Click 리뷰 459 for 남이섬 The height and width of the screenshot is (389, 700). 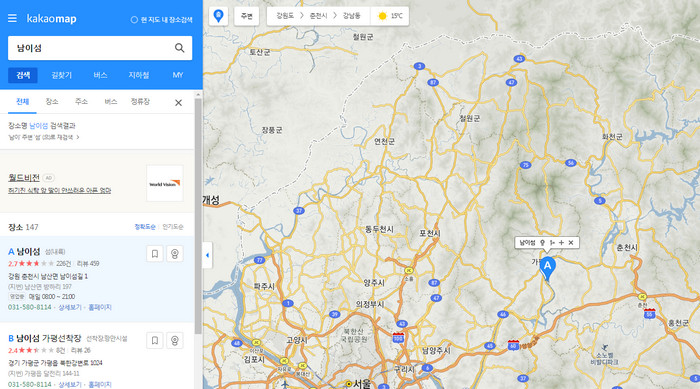tap(88, 264)
